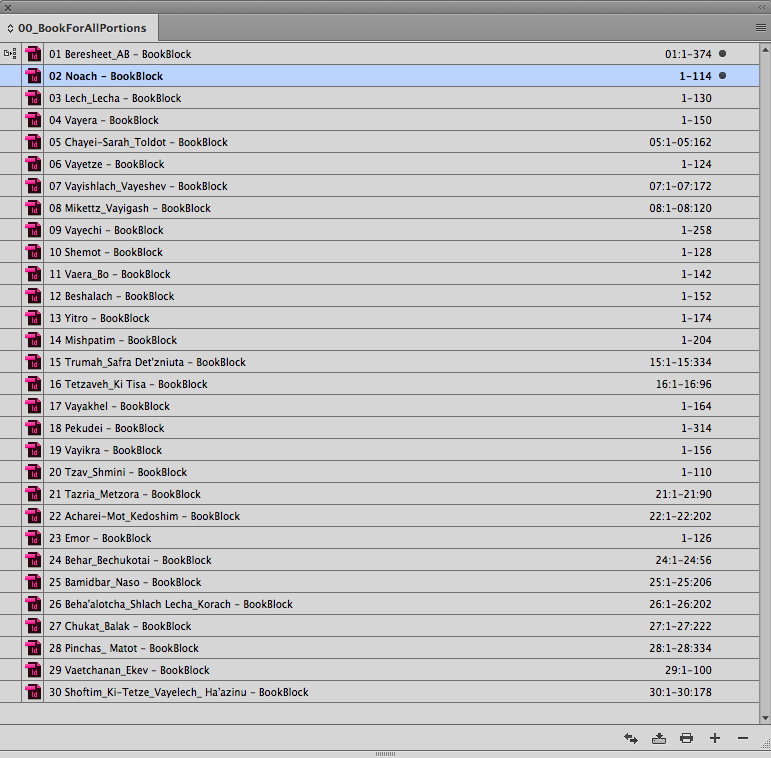Screen dimensions: 771x758
Task: Click the InDesign document icon for 06 Vayetze
Action: [x=33, y=164]
